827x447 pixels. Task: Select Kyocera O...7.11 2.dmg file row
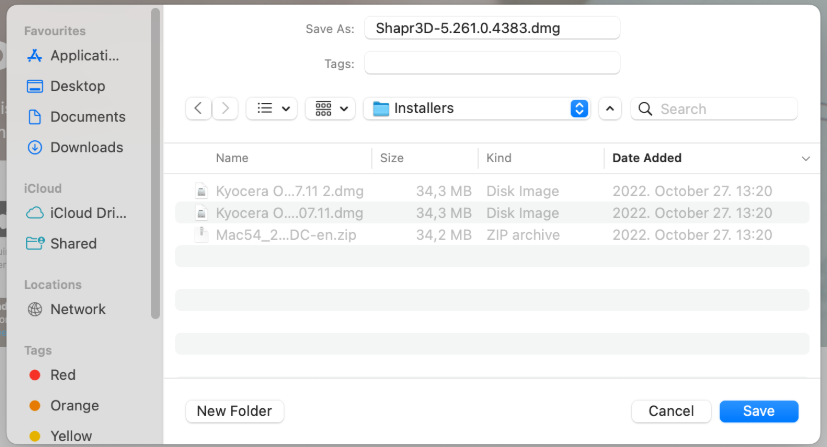[492, 191]
